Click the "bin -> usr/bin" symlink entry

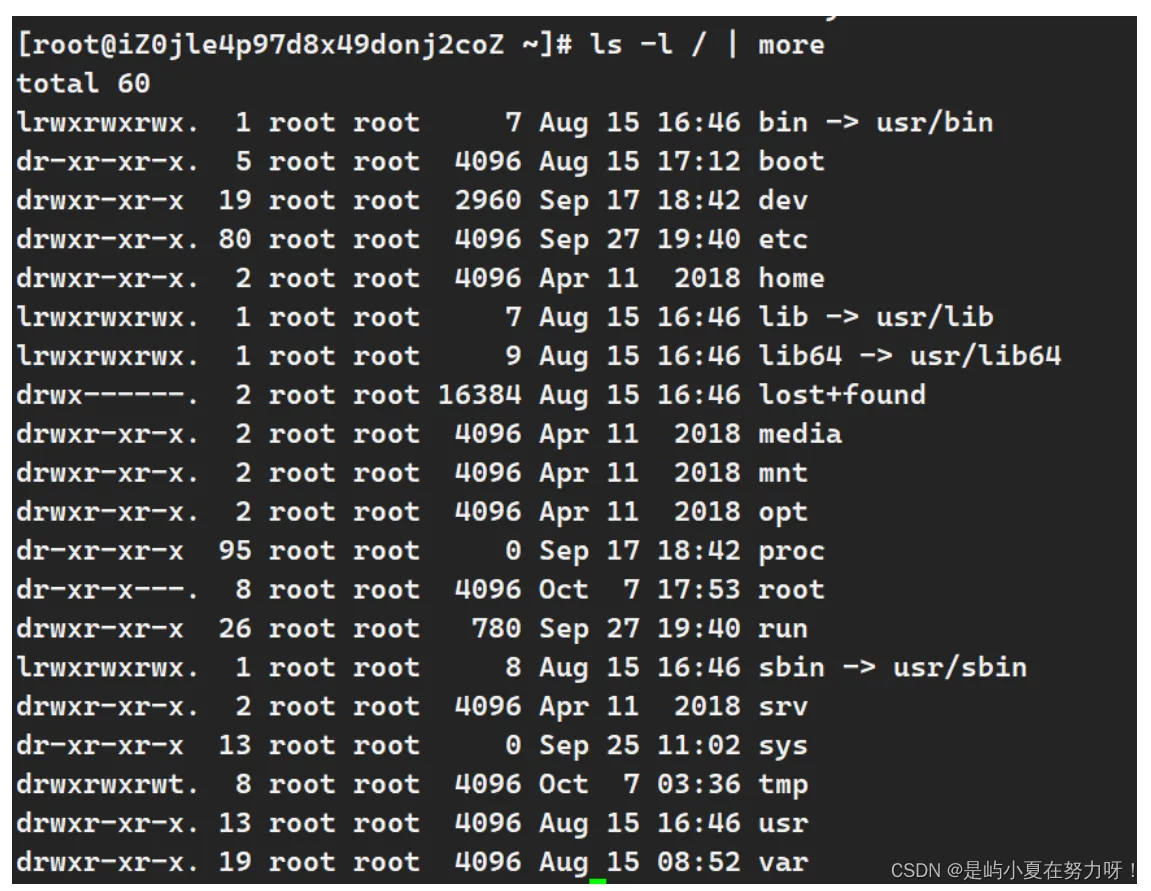coord(875,123)
